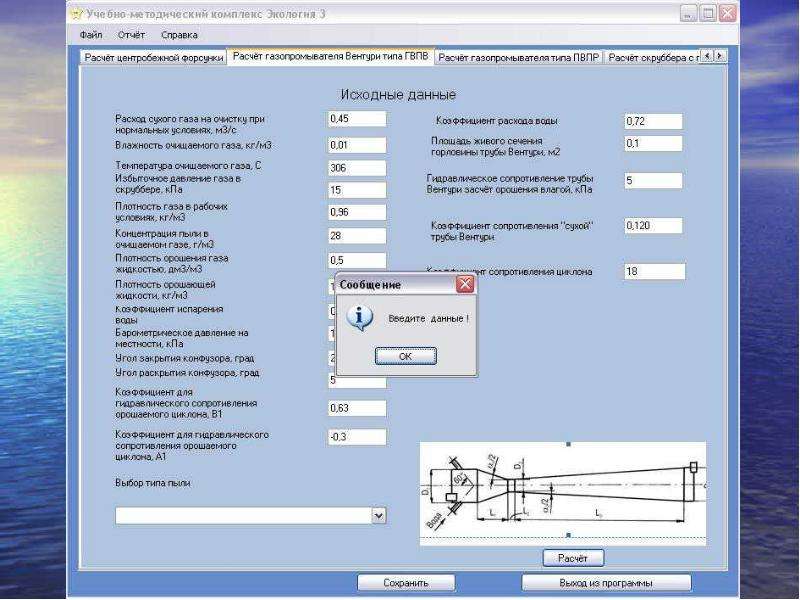Switch to Расчёт газопромывателя типа ПВЛР tab

coord(518,58)
